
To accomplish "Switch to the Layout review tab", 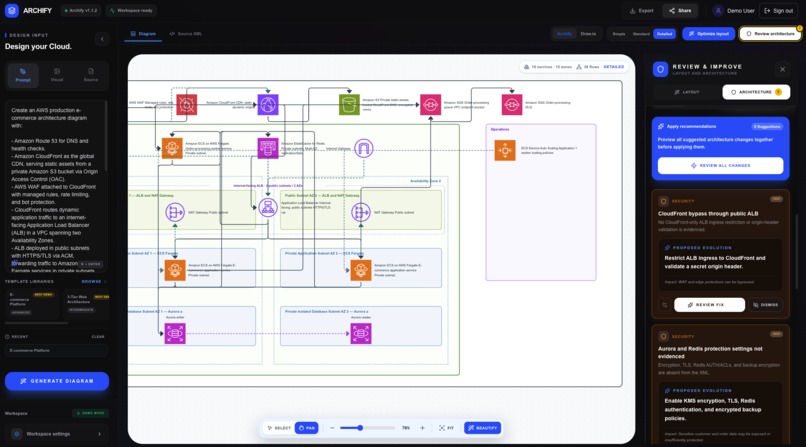I will 687,92.
